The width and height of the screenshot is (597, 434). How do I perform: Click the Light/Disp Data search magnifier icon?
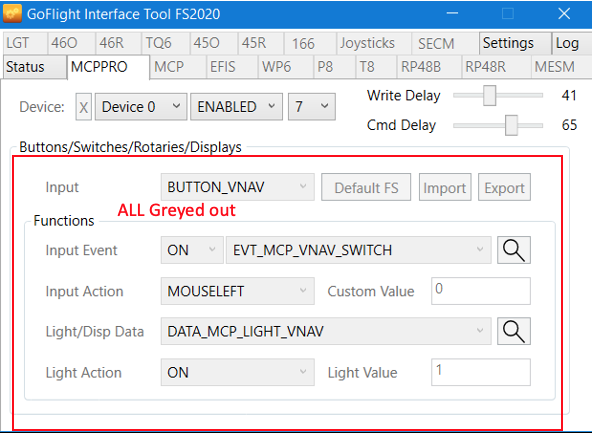tap(514, 331)
